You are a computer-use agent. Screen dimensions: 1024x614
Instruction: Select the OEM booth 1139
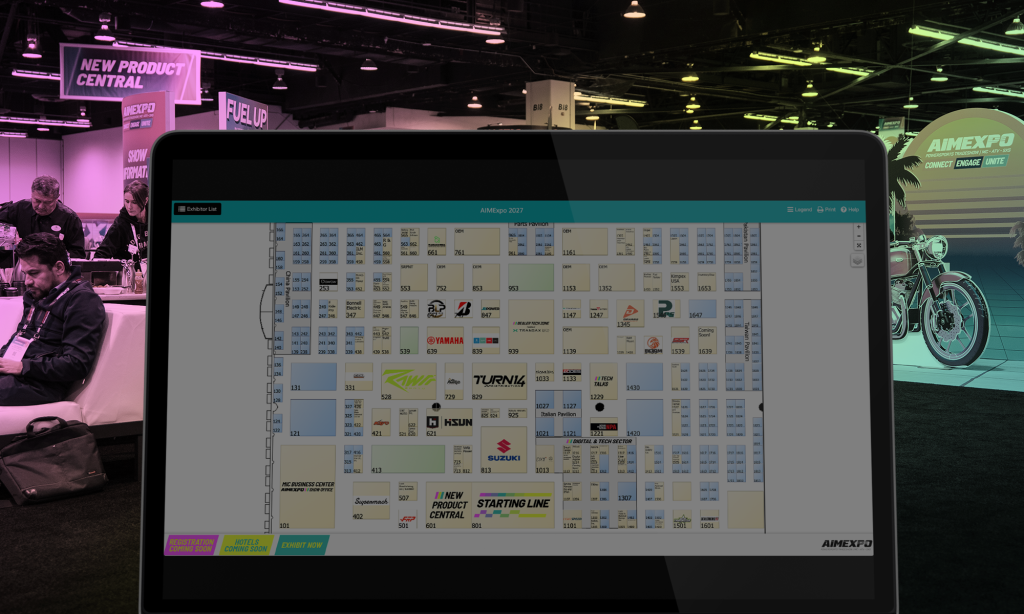coord(585,340)
